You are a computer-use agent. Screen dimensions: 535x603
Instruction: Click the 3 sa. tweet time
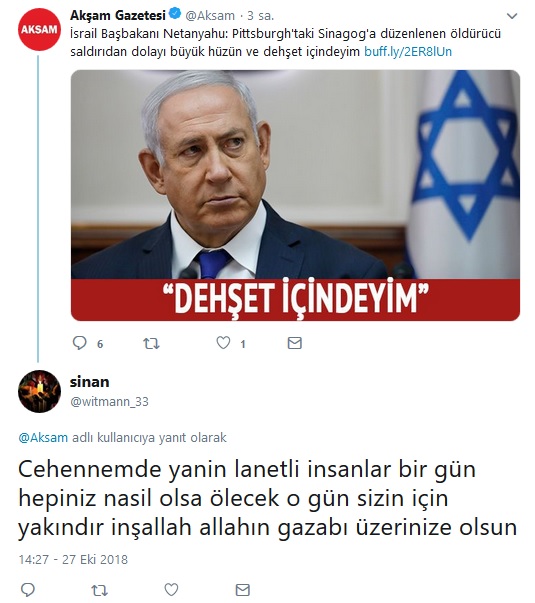pyautogui.click(x=260, y=16)
